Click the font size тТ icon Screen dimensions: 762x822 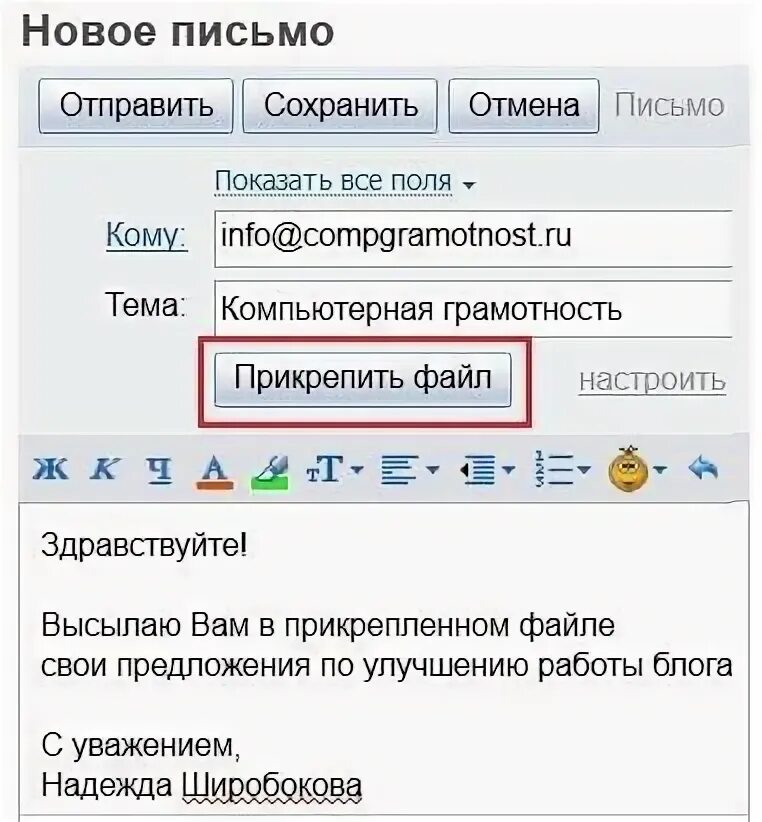pos(325,468)
